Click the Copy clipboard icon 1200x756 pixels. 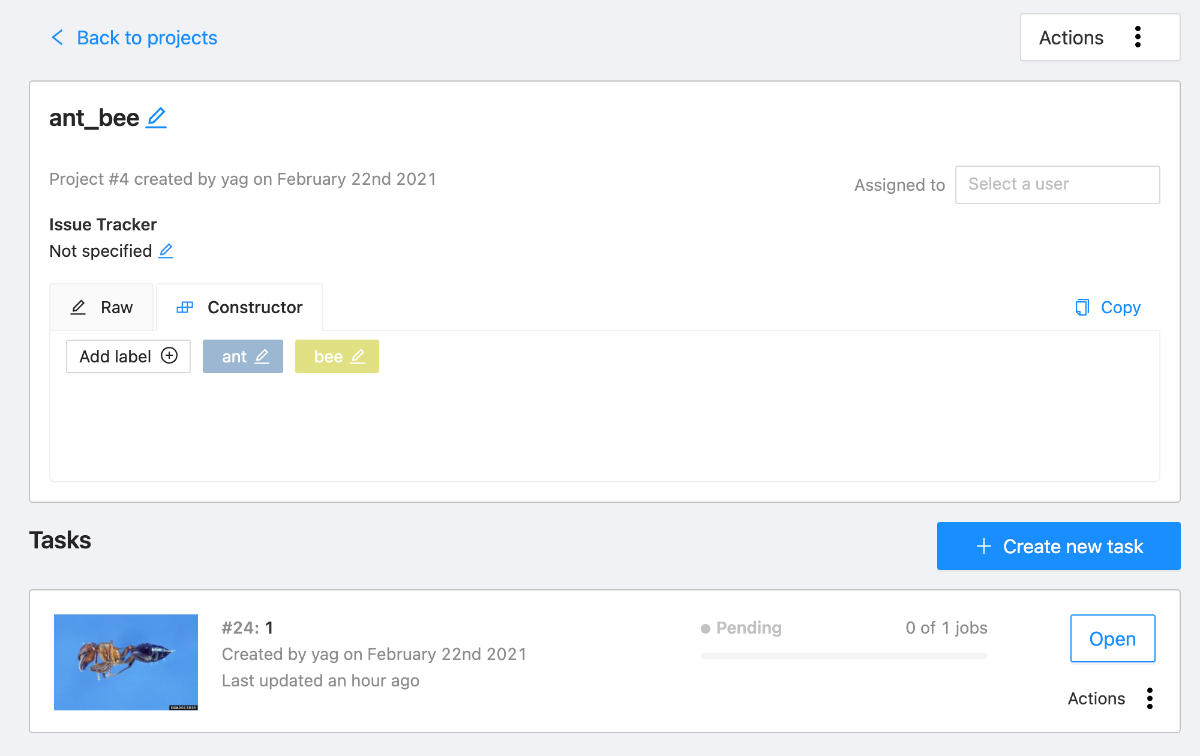pos(1082,308)
